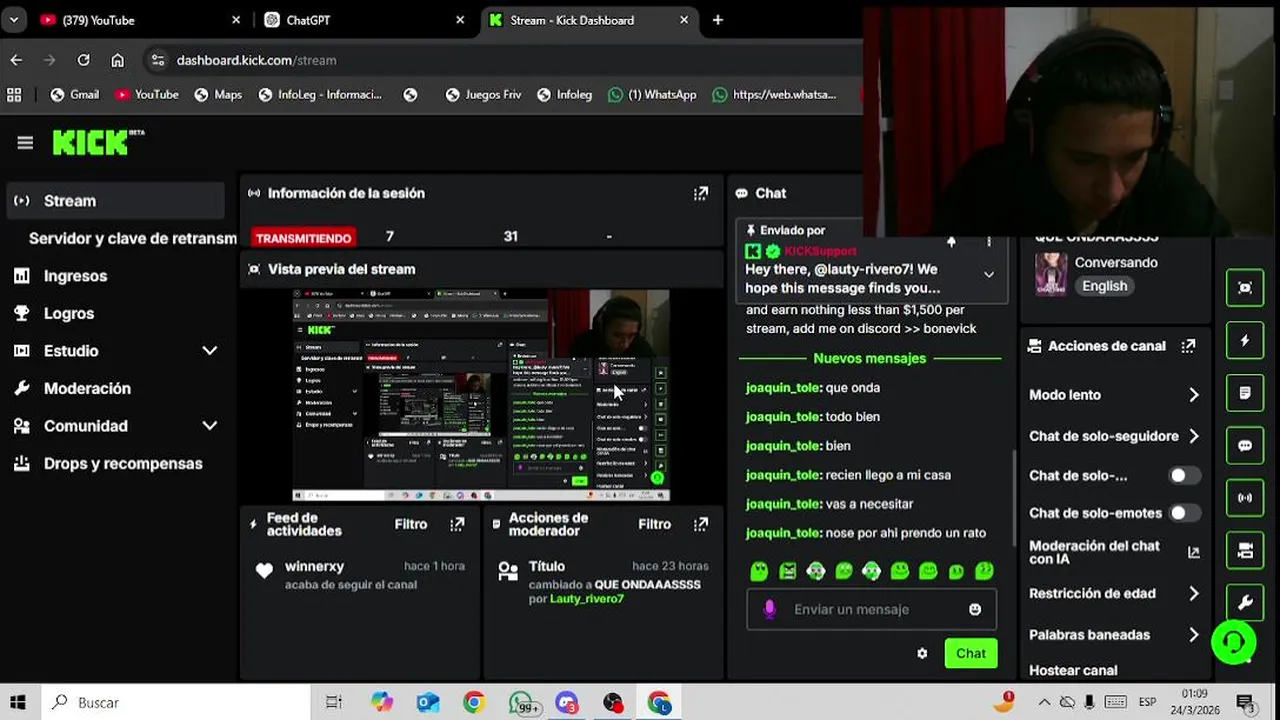Image resolution: width=1280 pixels, height=720 pixels.
Task: Click the stream camera icon in right sidebar
Action: coord(1245,550)
